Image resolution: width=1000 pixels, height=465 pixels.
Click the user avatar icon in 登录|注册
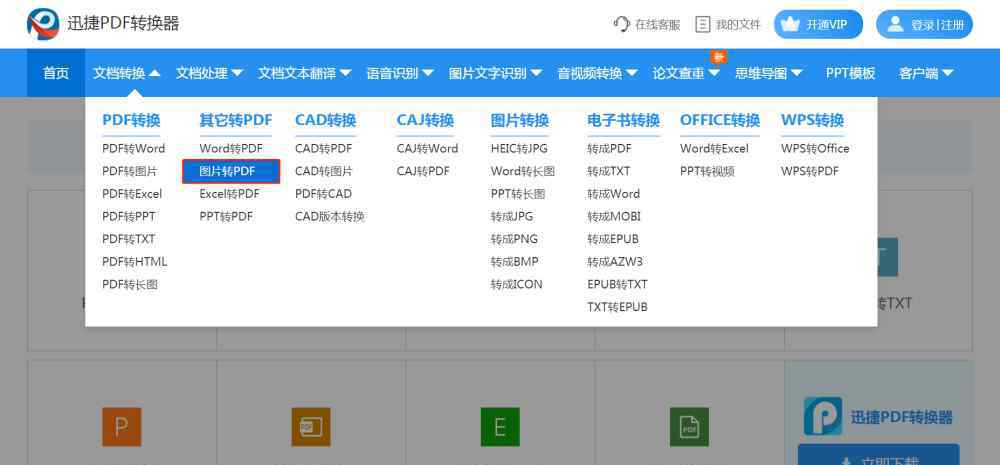[895, 24]
